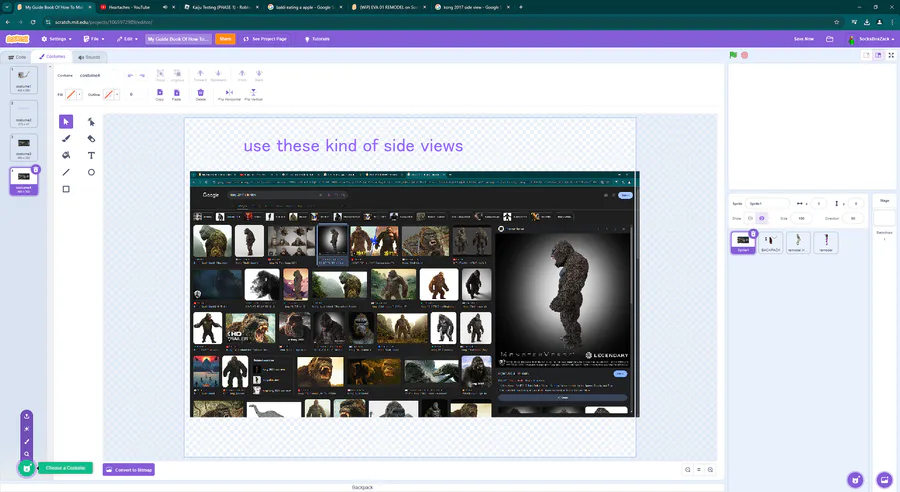
Task: Select the Fill bucket tool
Action: pos(66,155)
